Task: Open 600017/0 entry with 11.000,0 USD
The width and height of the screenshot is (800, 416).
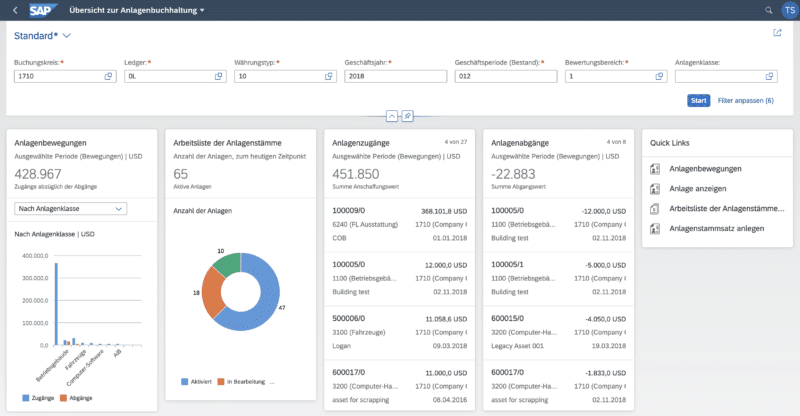Action: 399,386
